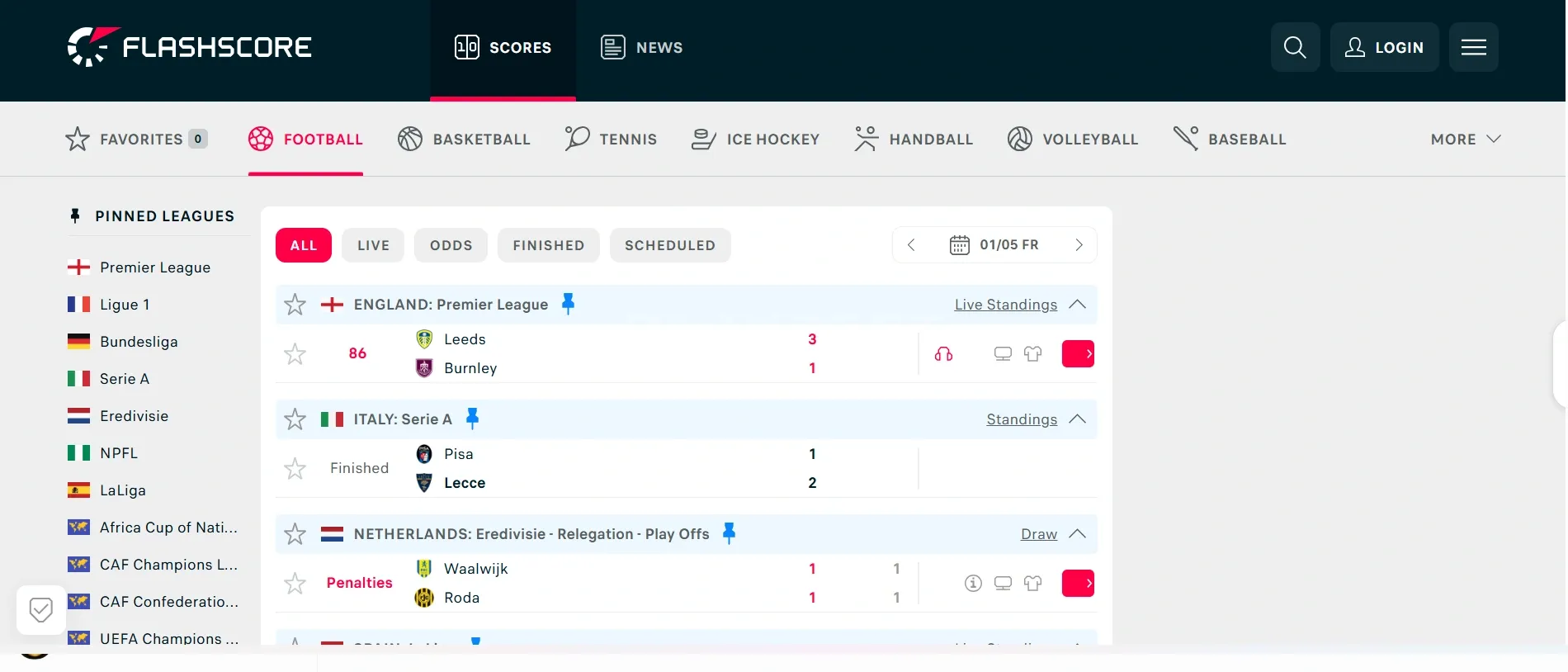Collapse the Eredivisie Relegation section chevron
The image size is (1568, 672).
[1077, 534]
